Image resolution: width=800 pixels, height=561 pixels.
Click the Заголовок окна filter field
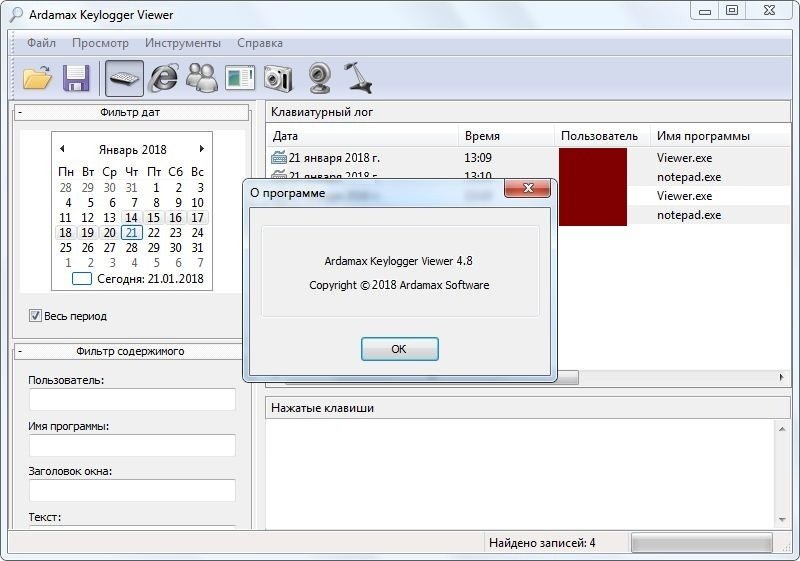[132, 490]
